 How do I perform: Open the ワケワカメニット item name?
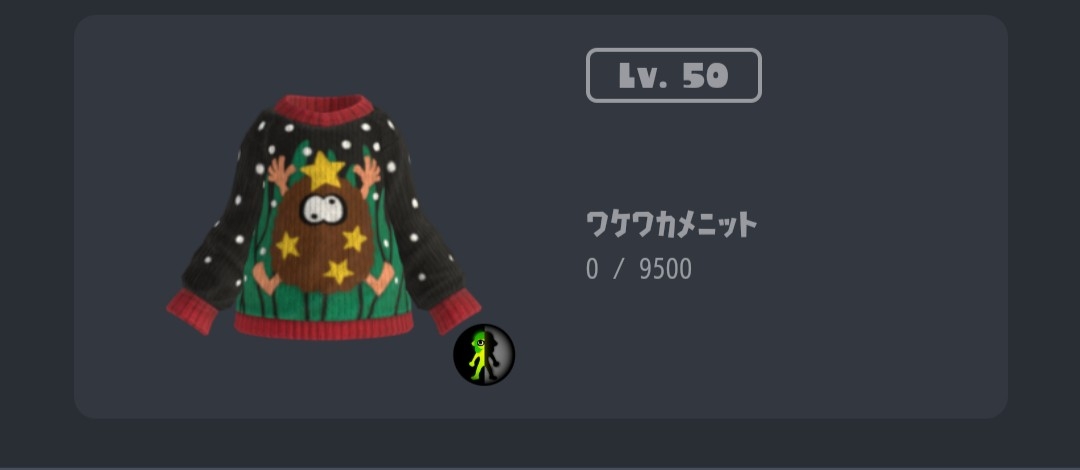(672, 225)
